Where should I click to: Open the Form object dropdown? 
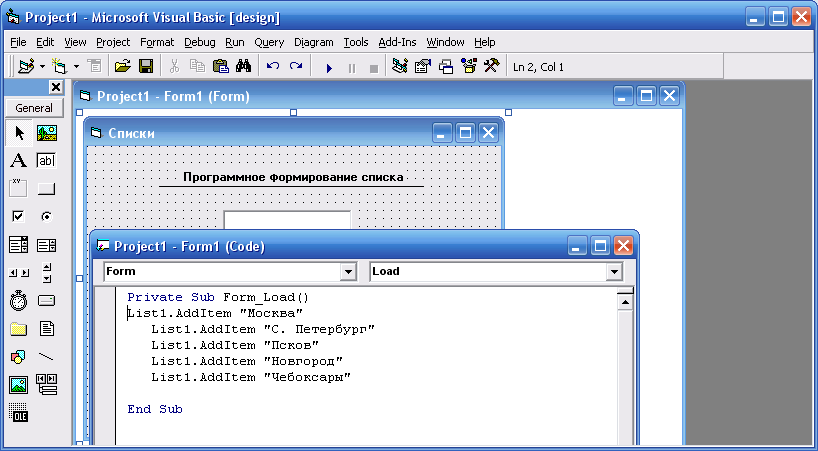coord(348,272)
